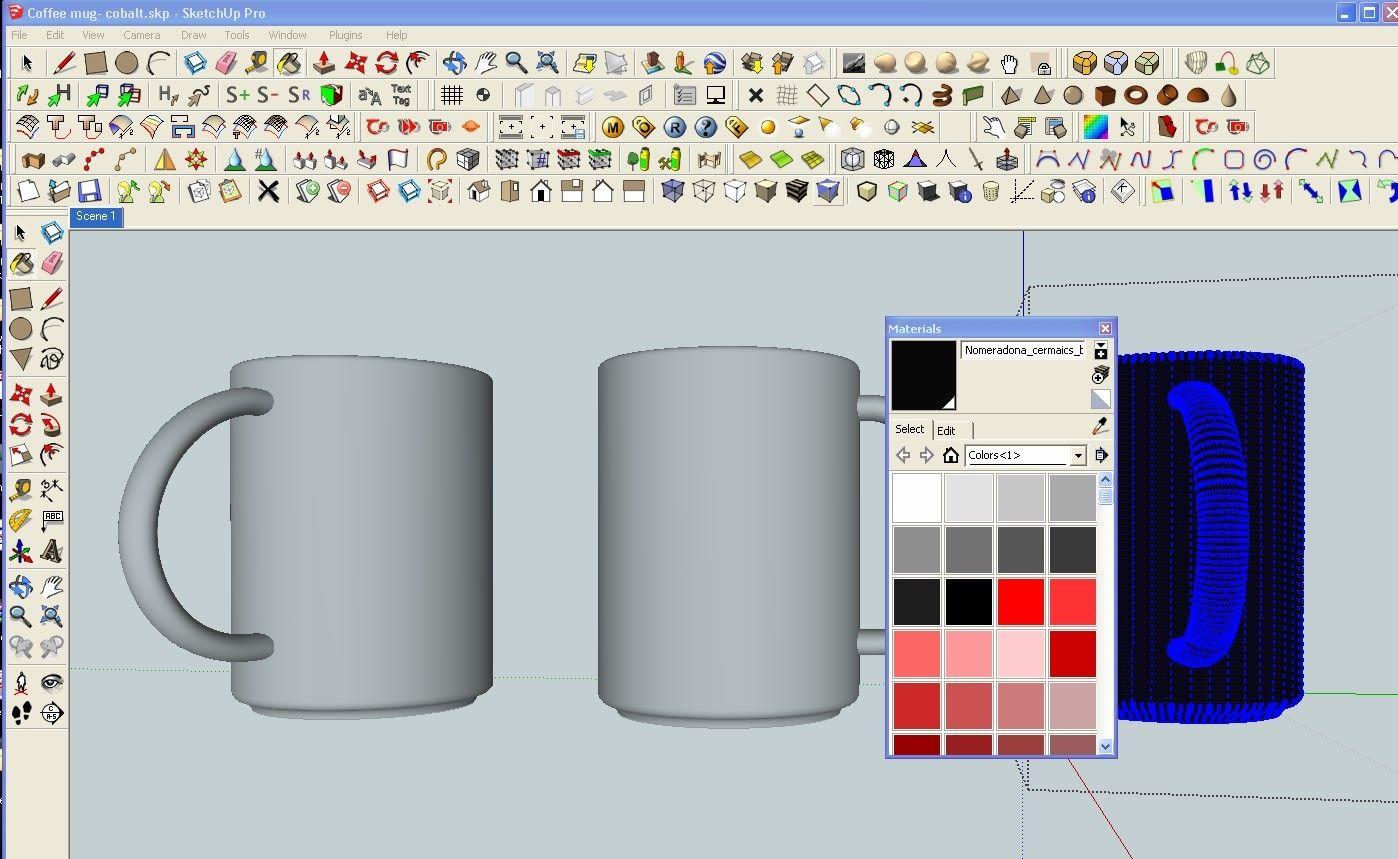Click the Google Earth place model icon
The image size is (1398, 859).
coord(713,63)
